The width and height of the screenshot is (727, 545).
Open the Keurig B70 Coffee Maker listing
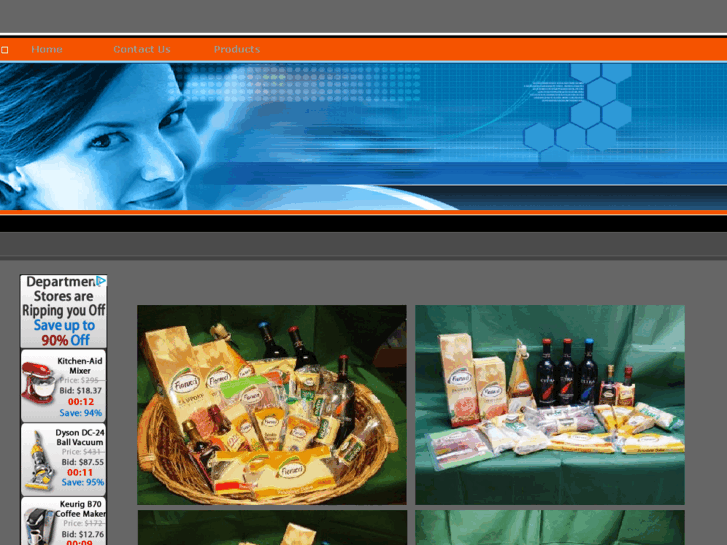coord(64,521)
